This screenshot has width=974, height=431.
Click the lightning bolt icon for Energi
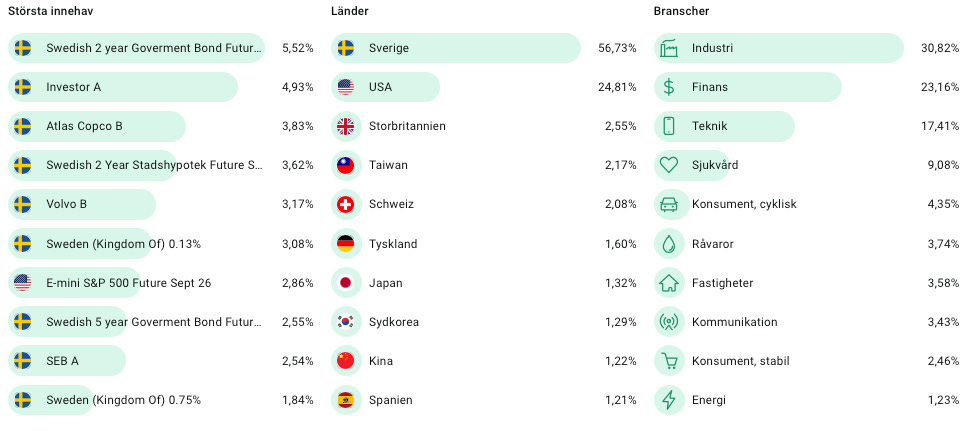668,401
